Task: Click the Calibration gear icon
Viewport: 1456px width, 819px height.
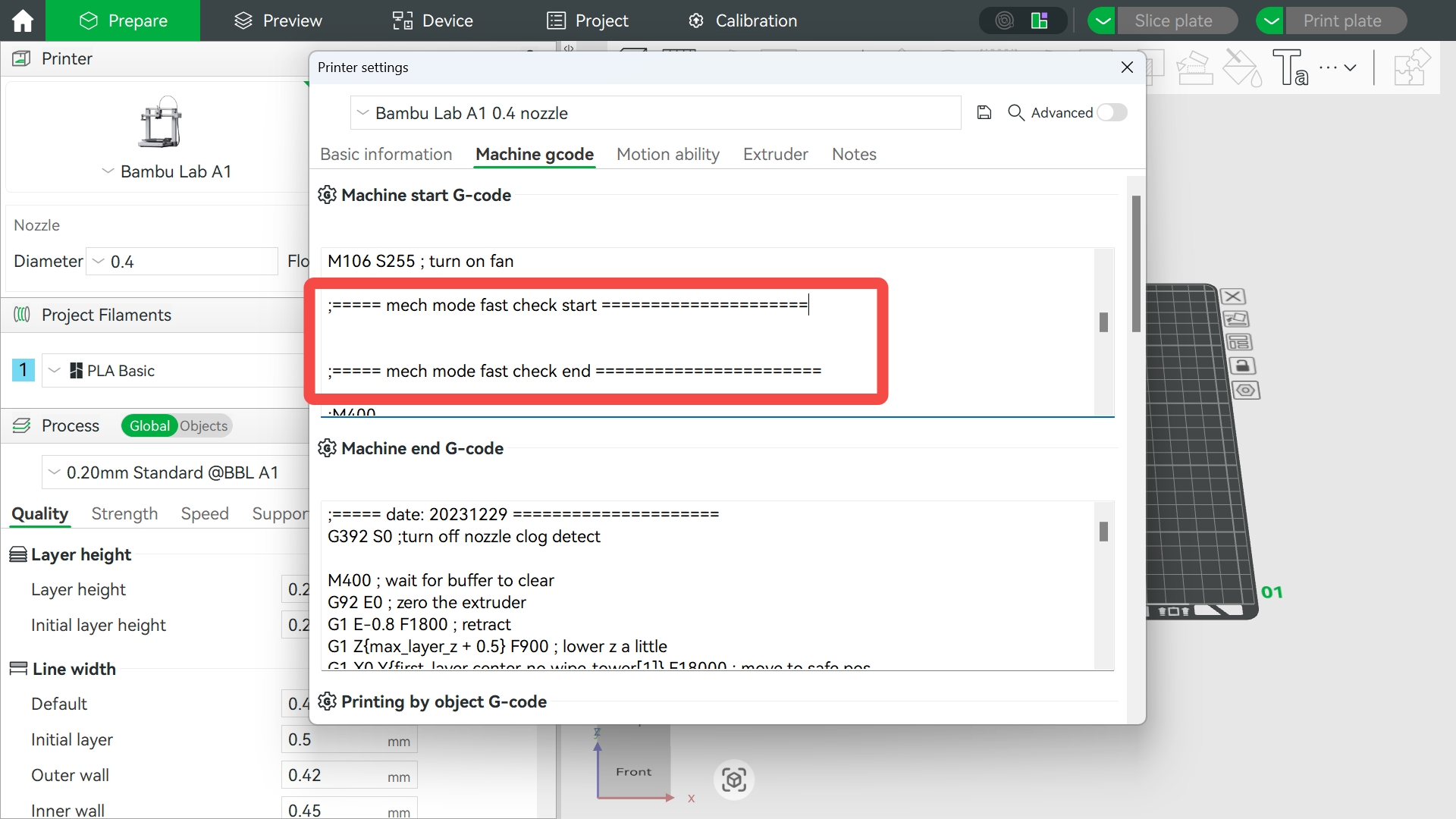Action: coord(696,20)
